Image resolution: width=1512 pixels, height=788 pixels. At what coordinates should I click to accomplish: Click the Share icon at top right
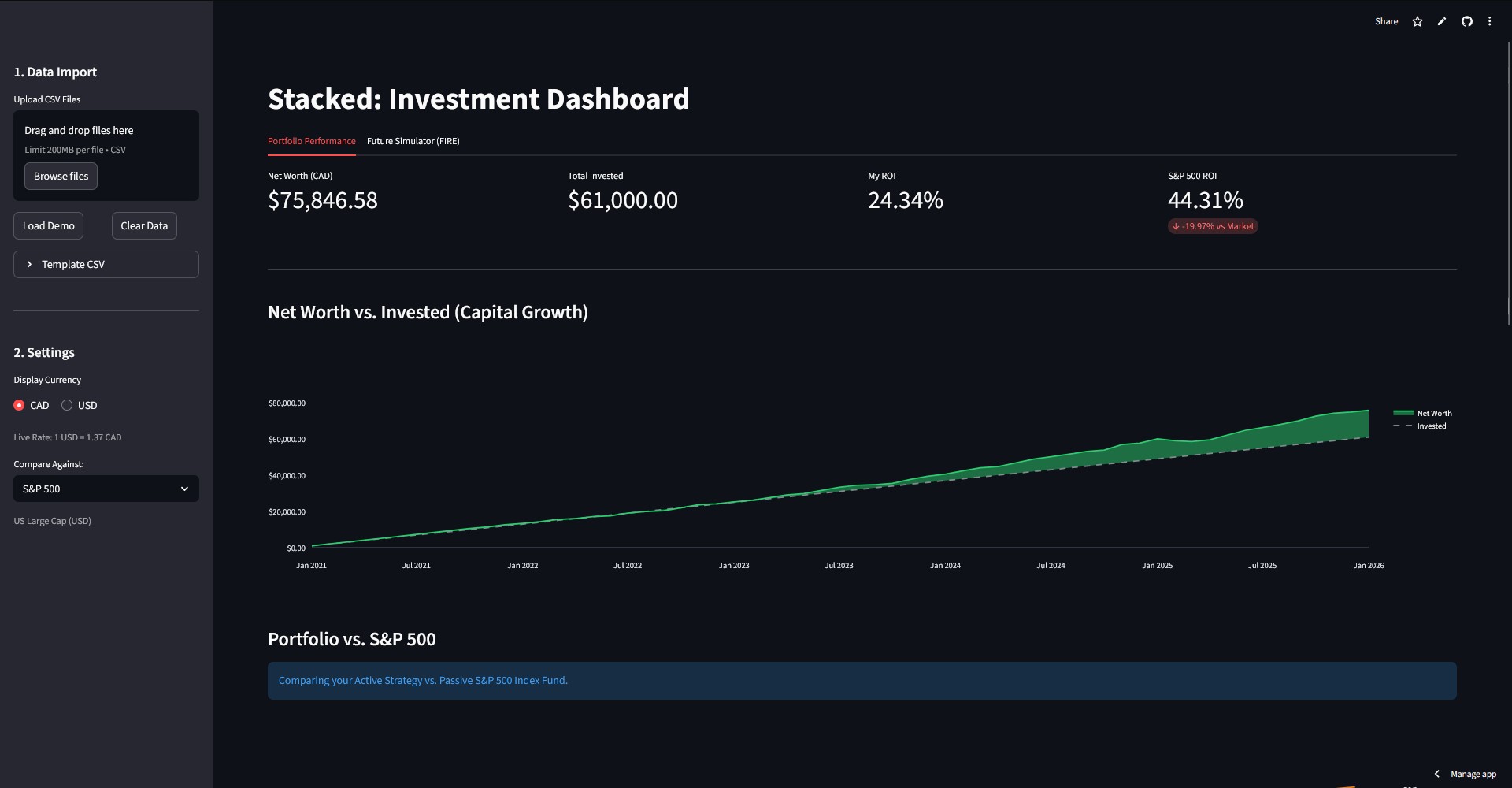[1386, 21]
